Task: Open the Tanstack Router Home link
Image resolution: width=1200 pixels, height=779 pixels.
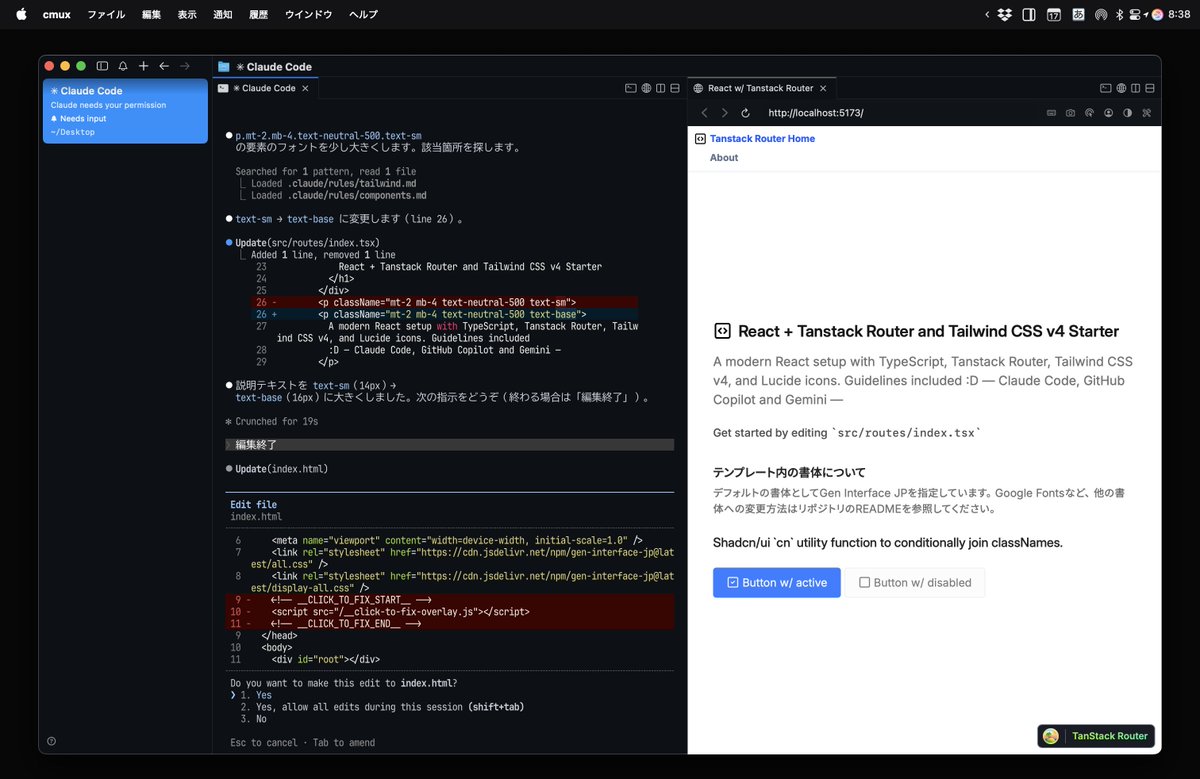Action: (762, 139)
